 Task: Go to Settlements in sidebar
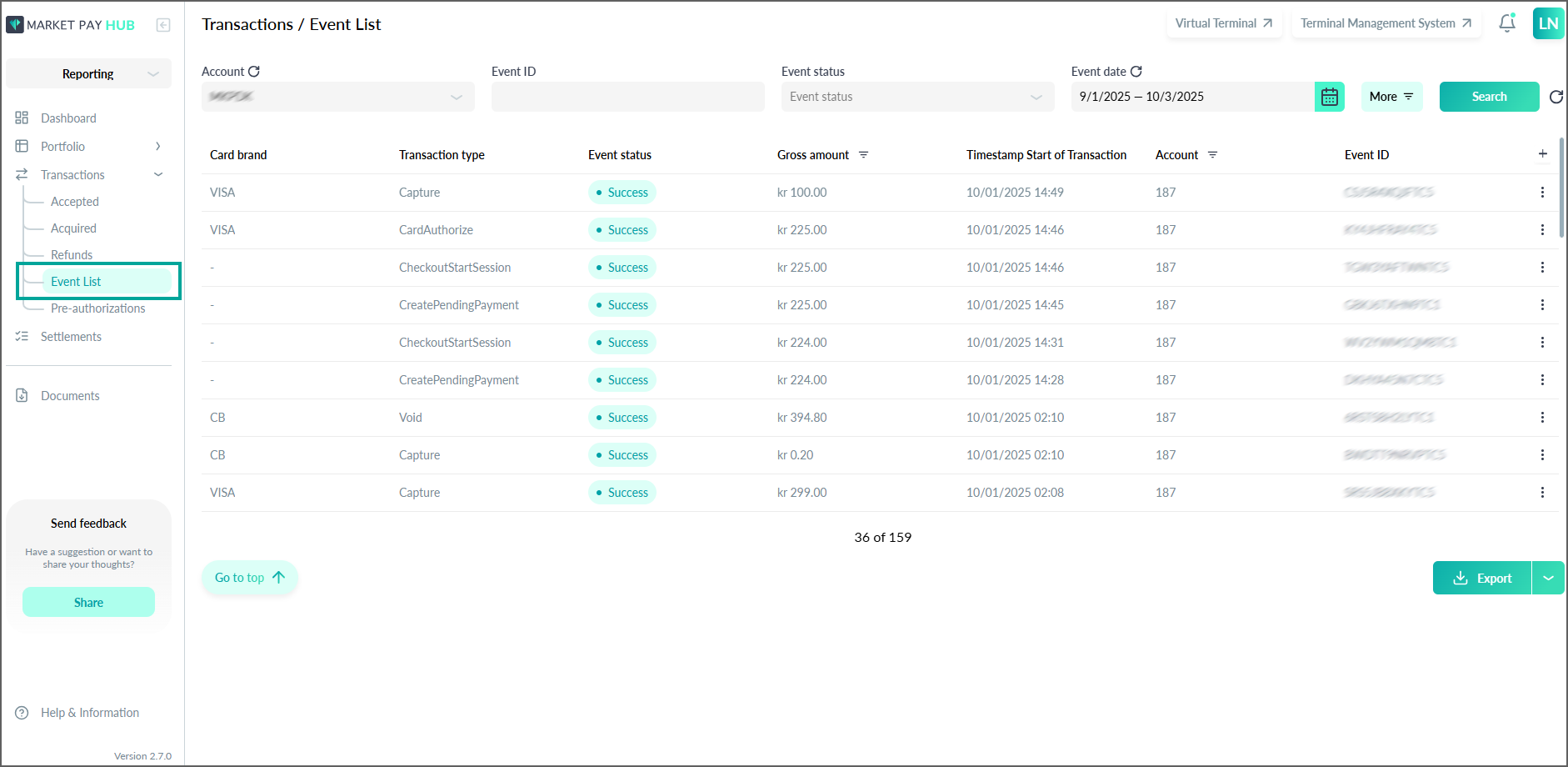(x=71, y=337)
